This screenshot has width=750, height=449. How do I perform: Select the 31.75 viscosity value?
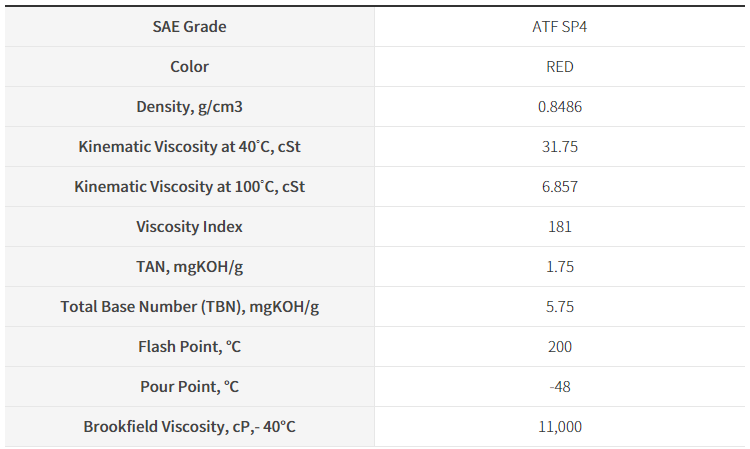[x=560, y=147]
